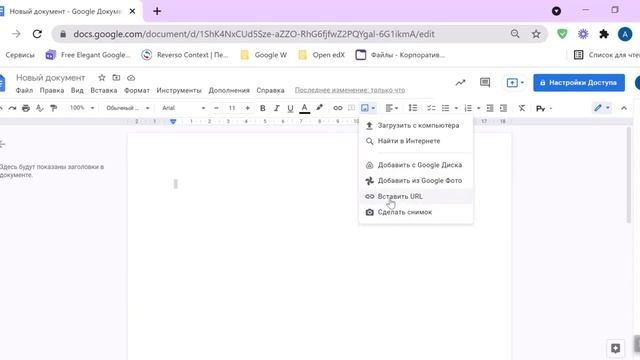Open the Arial font dropdown
640x360 pixels.
pos(183,108)
